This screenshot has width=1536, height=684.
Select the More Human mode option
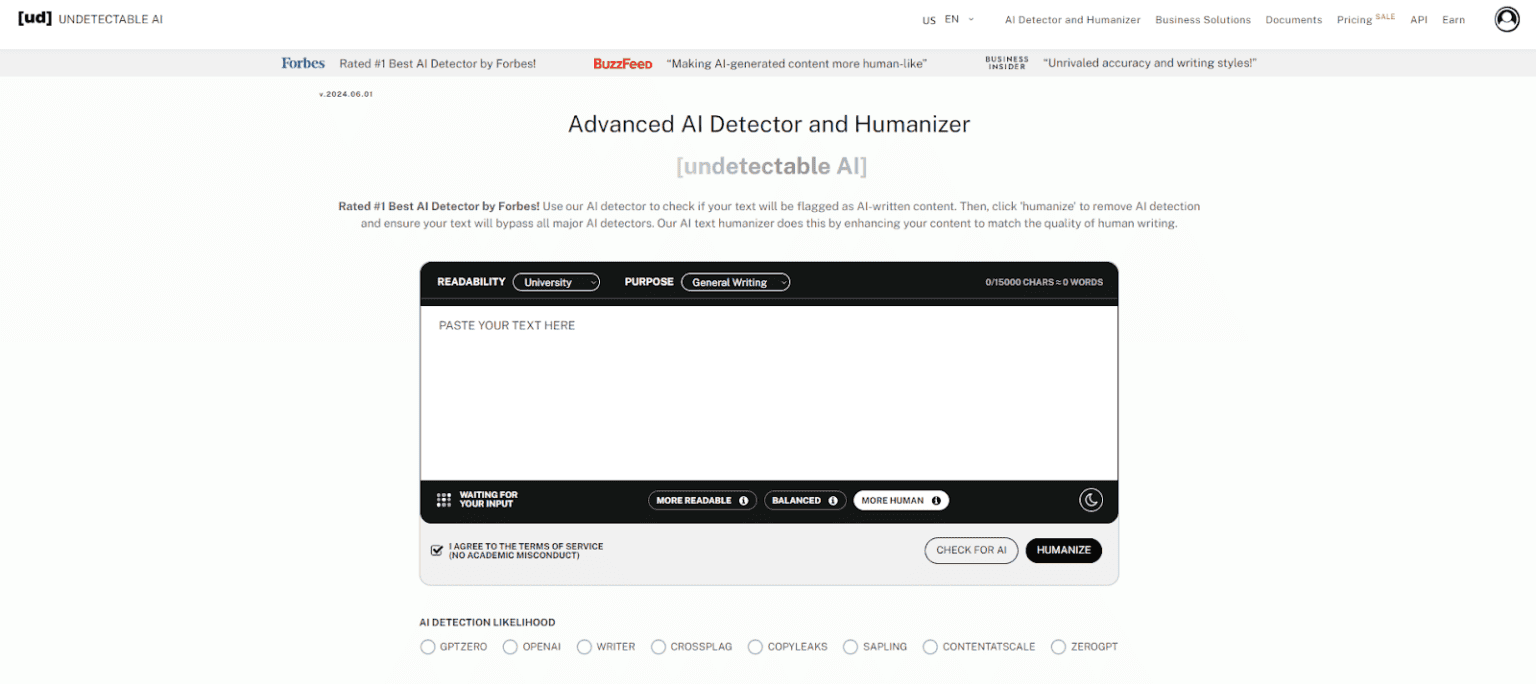click(x=891, y=501)
